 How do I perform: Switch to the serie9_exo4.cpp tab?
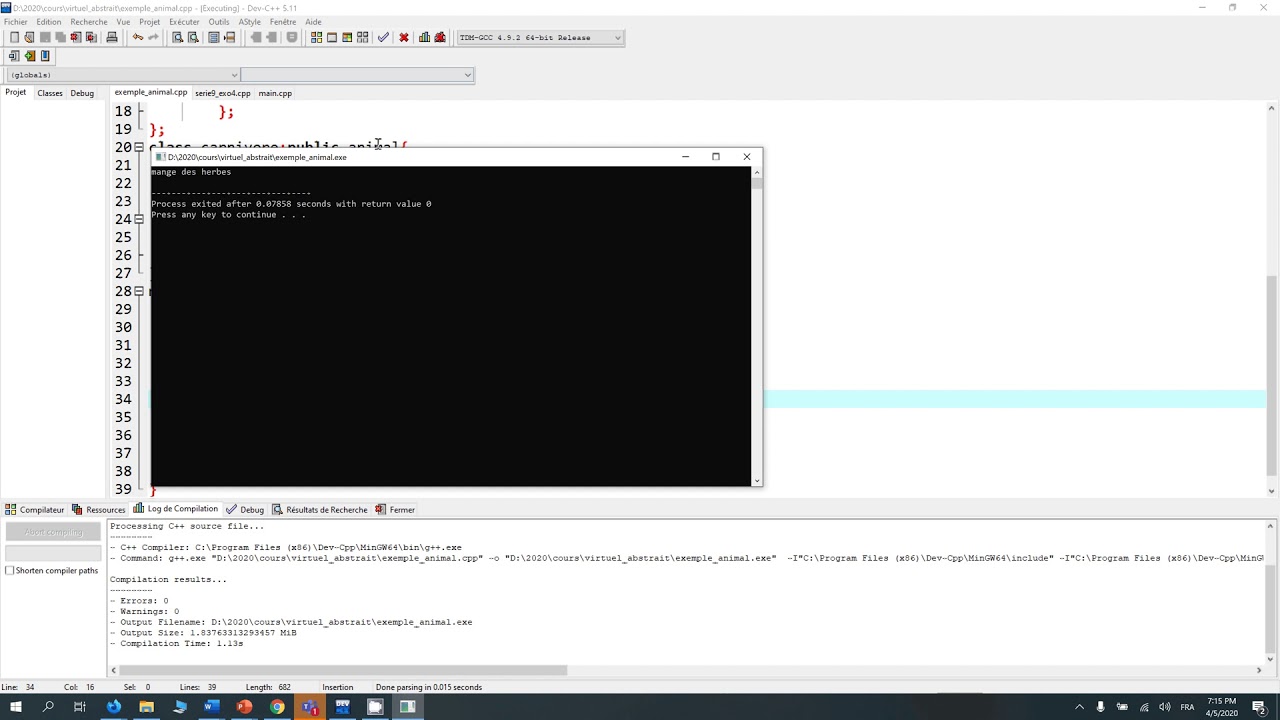tap(223, 93)
